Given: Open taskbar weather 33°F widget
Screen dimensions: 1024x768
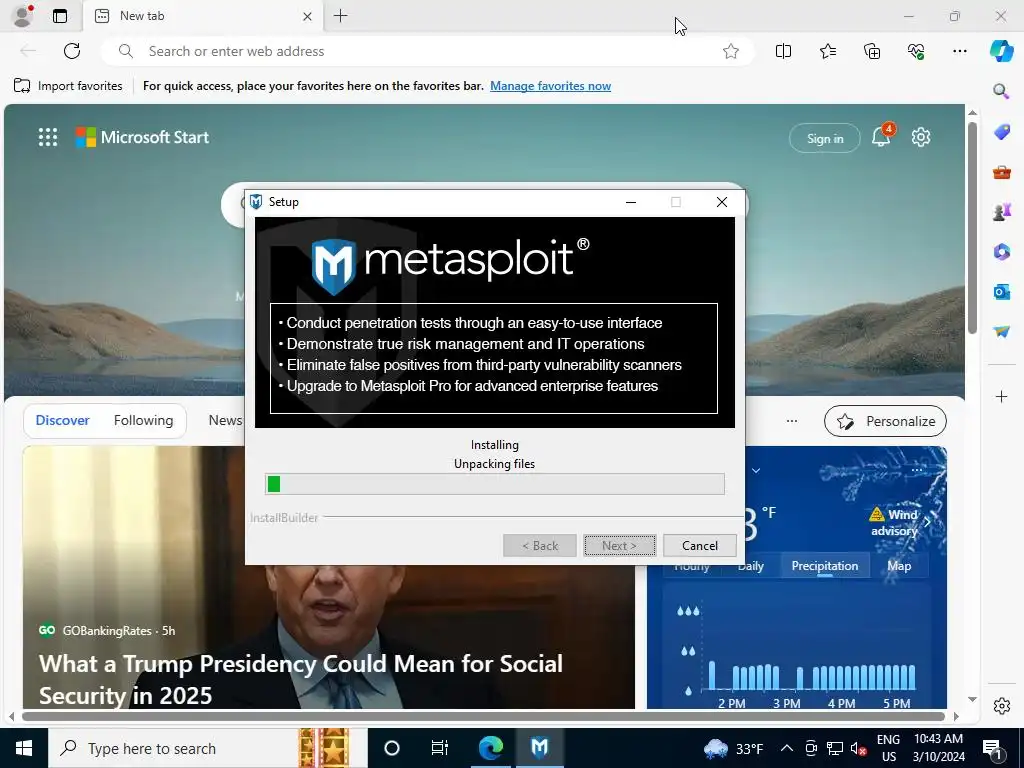Looking at the screenshot, I should (733, 748).
